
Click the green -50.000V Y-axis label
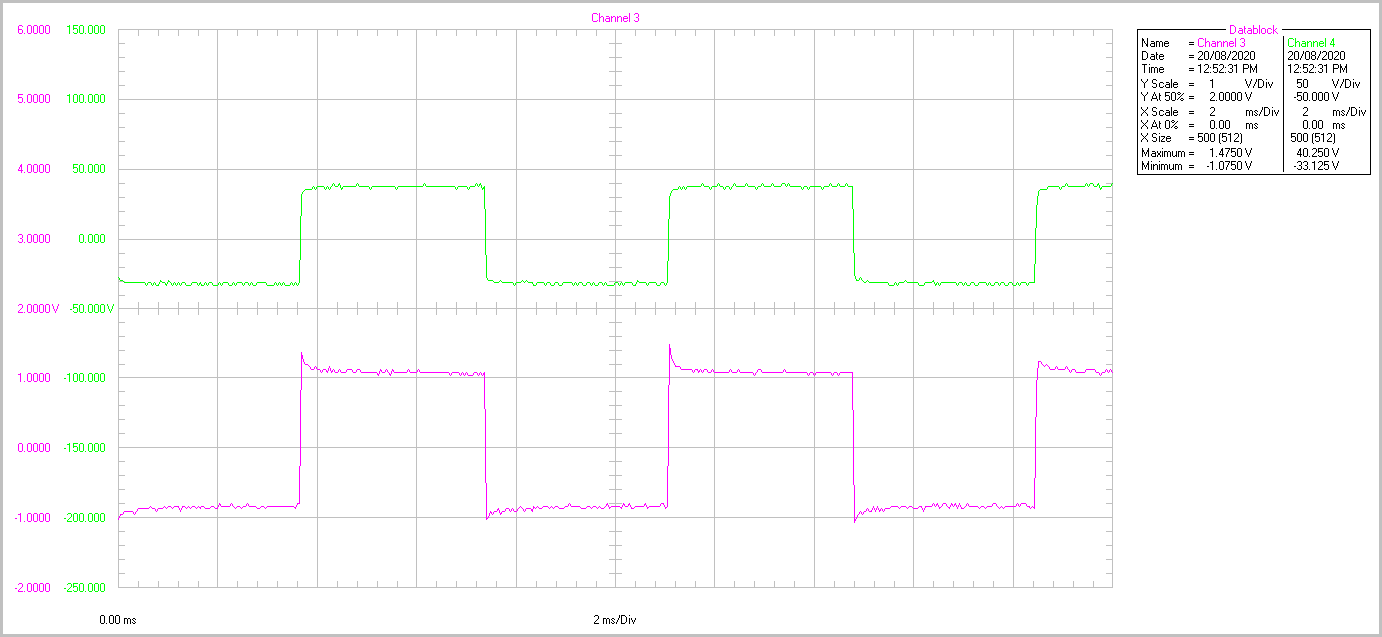91,308
